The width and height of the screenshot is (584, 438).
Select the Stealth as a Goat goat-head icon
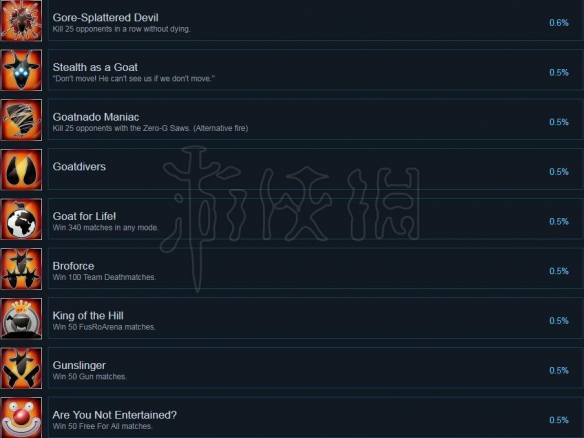pos(21,70)
